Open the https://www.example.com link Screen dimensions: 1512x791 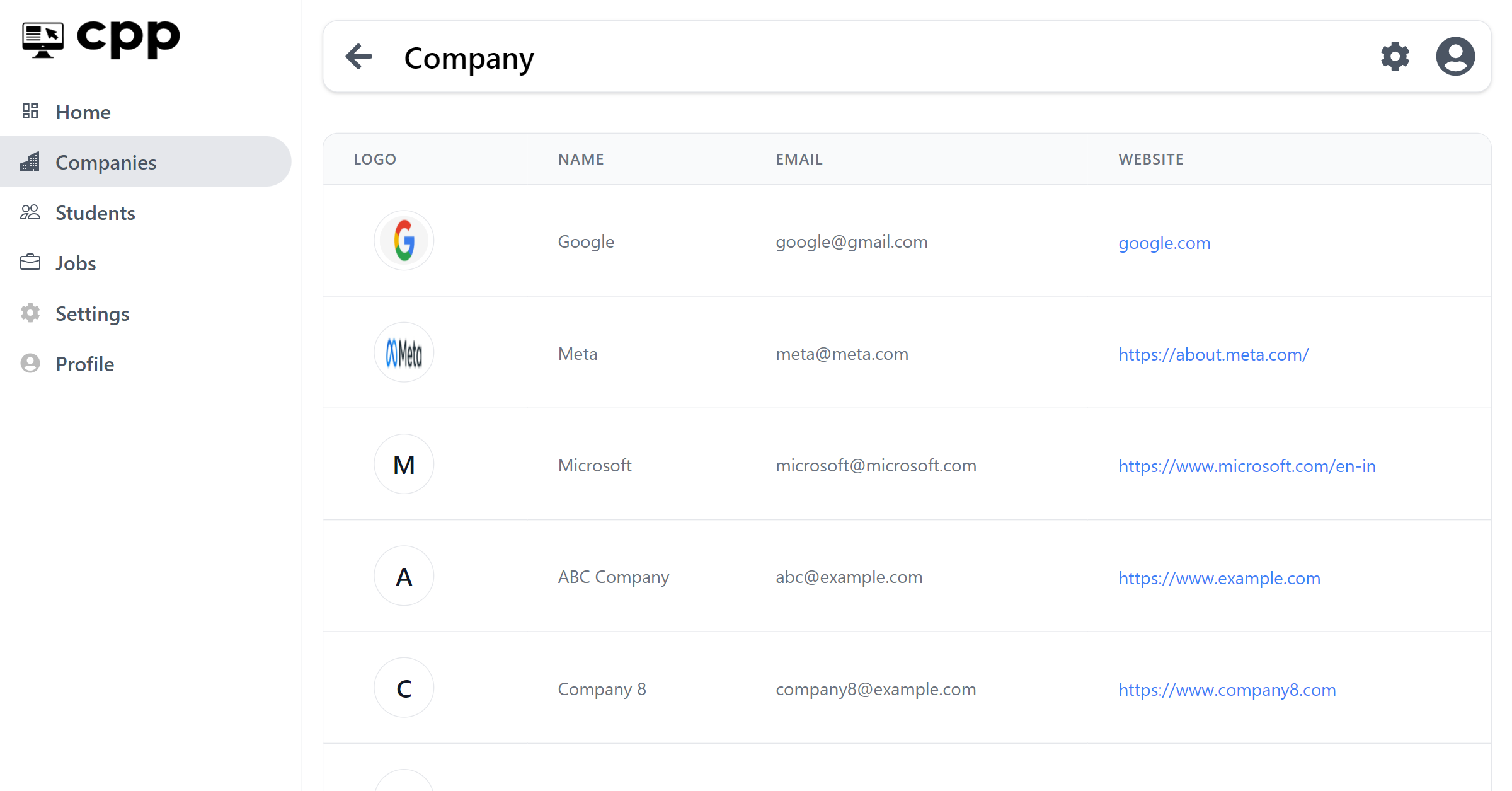pos(1219,579)
